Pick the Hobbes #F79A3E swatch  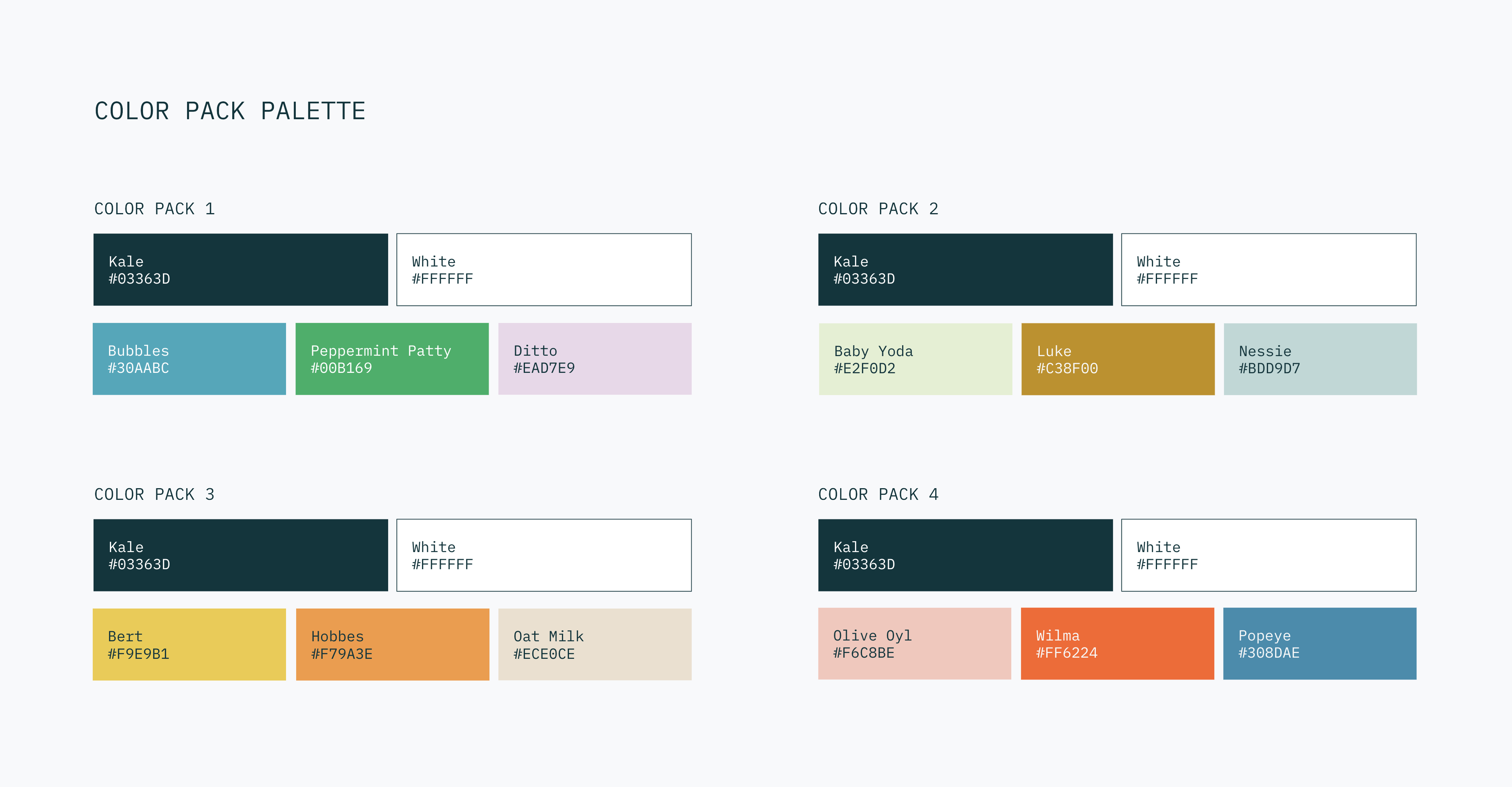click(x=393, y=644)
